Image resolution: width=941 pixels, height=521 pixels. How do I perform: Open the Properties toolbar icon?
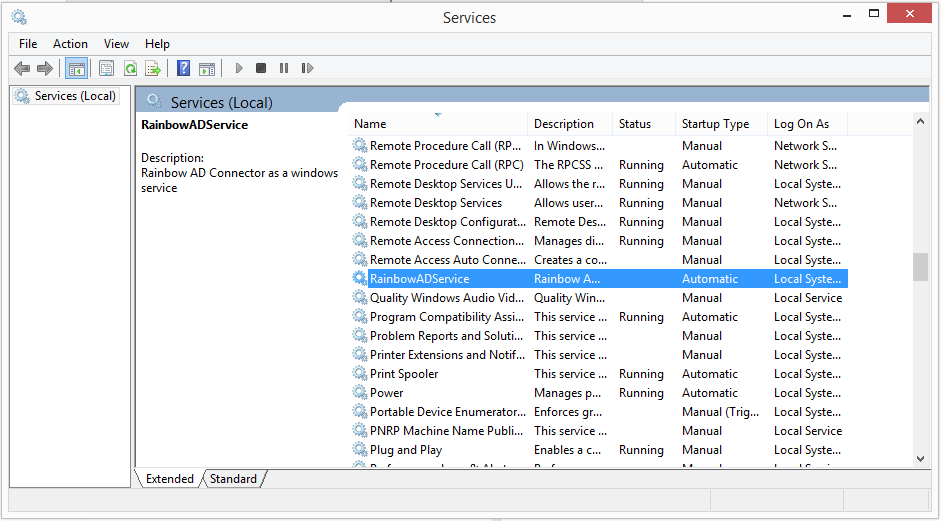[x=106, y=68]
